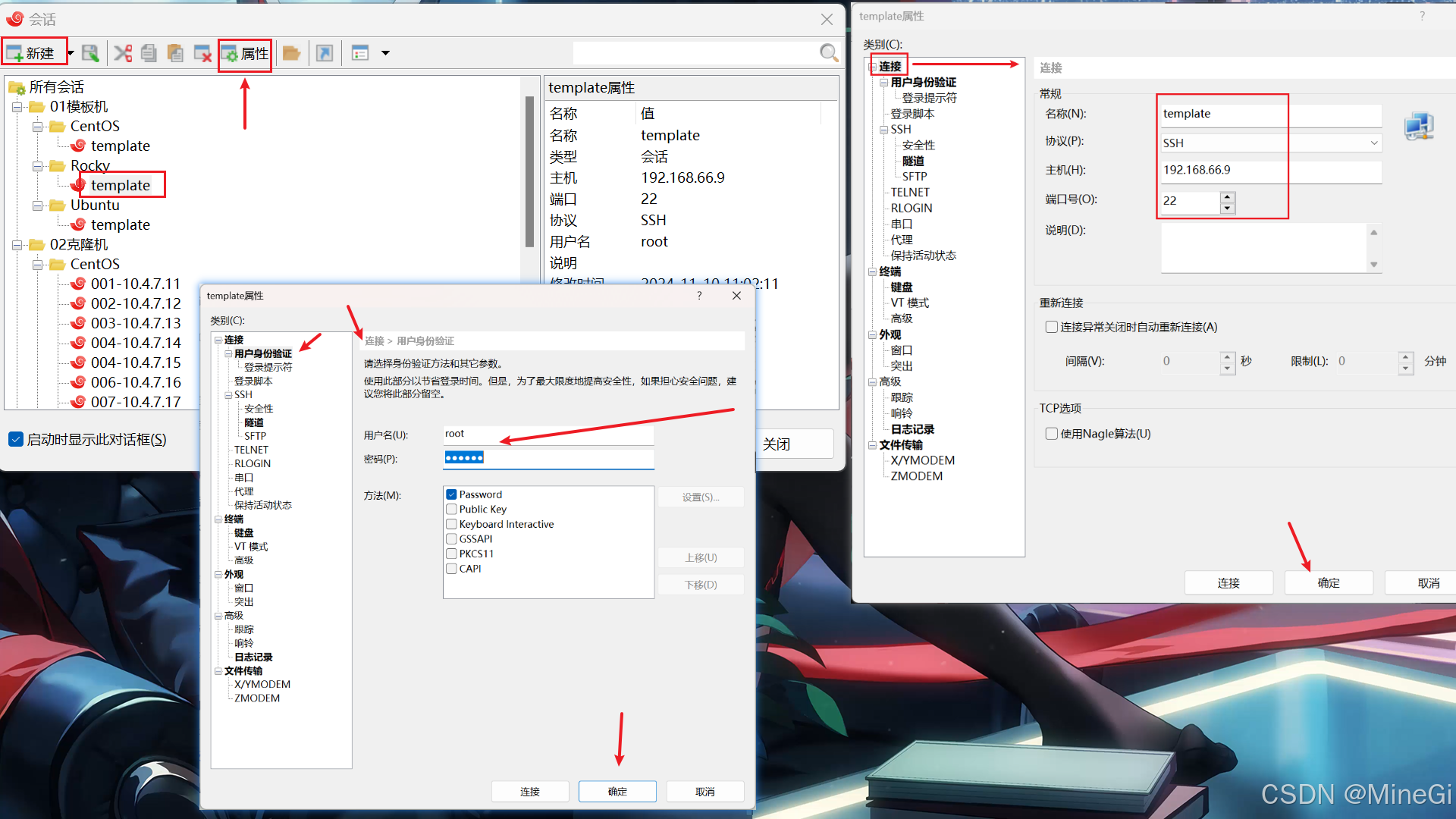The image size is (1456, 819).
Task: Collapse the 02克隆机 folder node
Action: tap(17, 245)
